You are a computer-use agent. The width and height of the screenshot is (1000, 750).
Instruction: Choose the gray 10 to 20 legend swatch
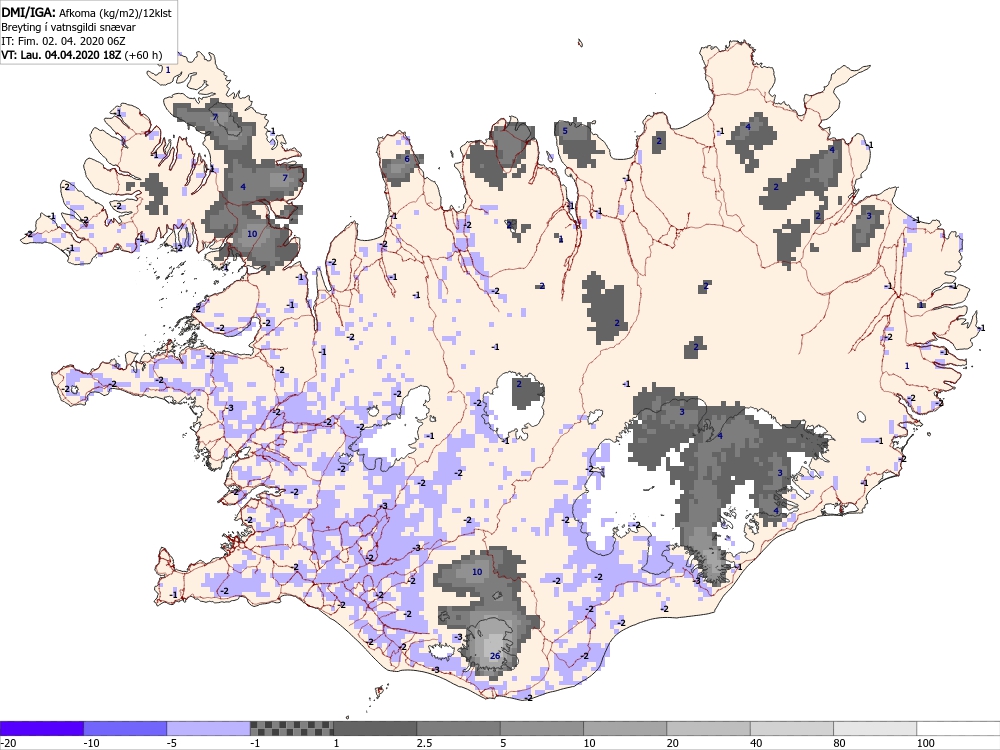(625, 728)
